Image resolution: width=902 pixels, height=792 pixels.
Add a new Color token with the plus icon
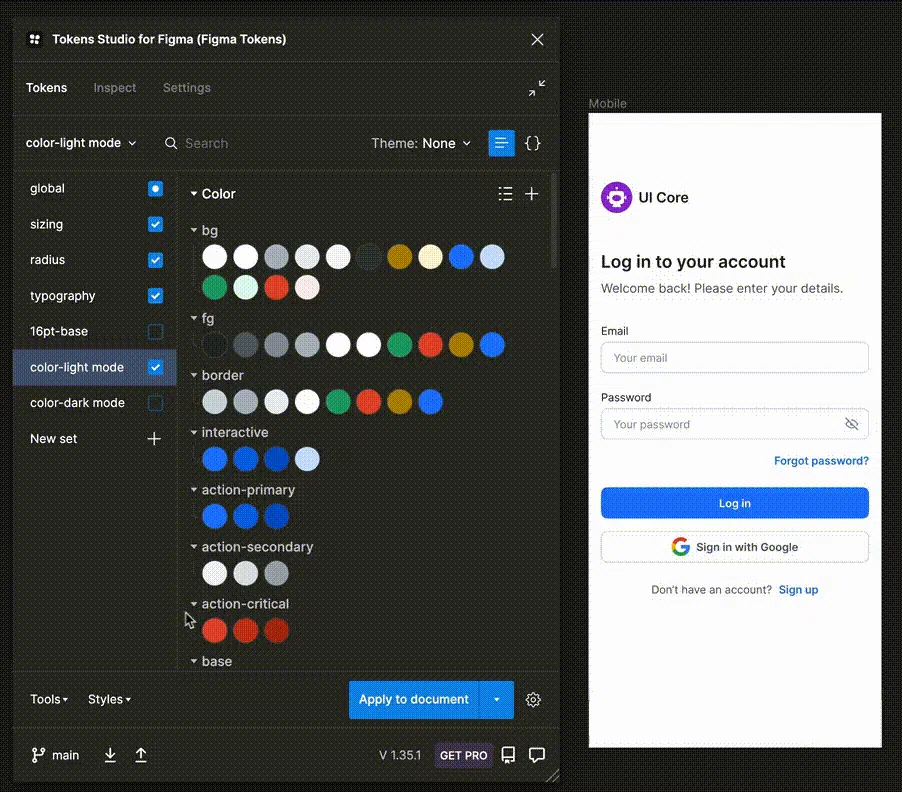click(x=532, y=194)
